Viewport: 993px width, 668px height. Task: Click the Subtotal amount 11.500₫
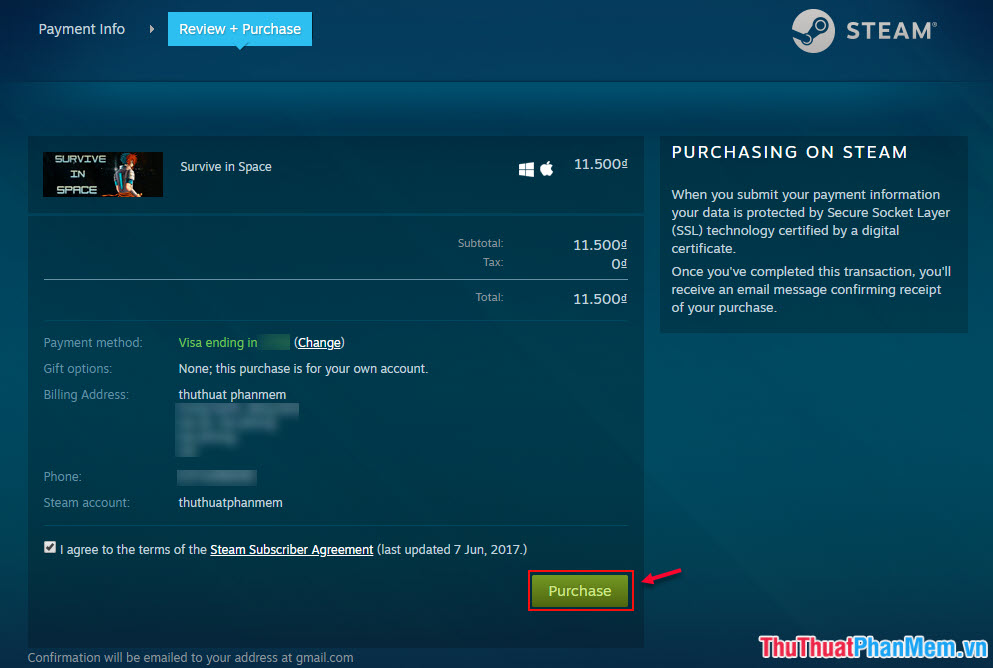tap(600, 245)
